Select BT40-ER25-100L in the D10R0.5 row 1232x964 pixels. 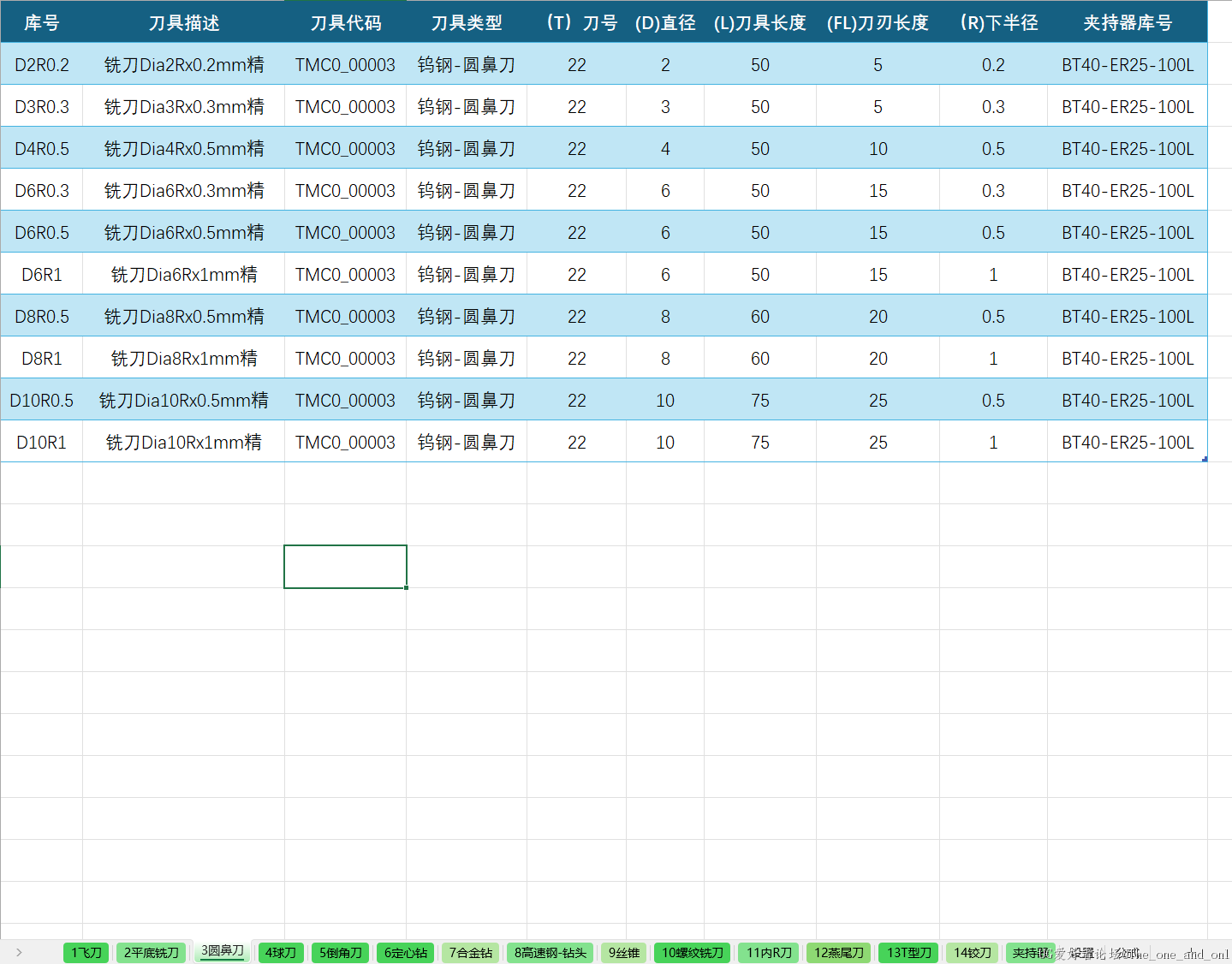(x=1128, y=400)
